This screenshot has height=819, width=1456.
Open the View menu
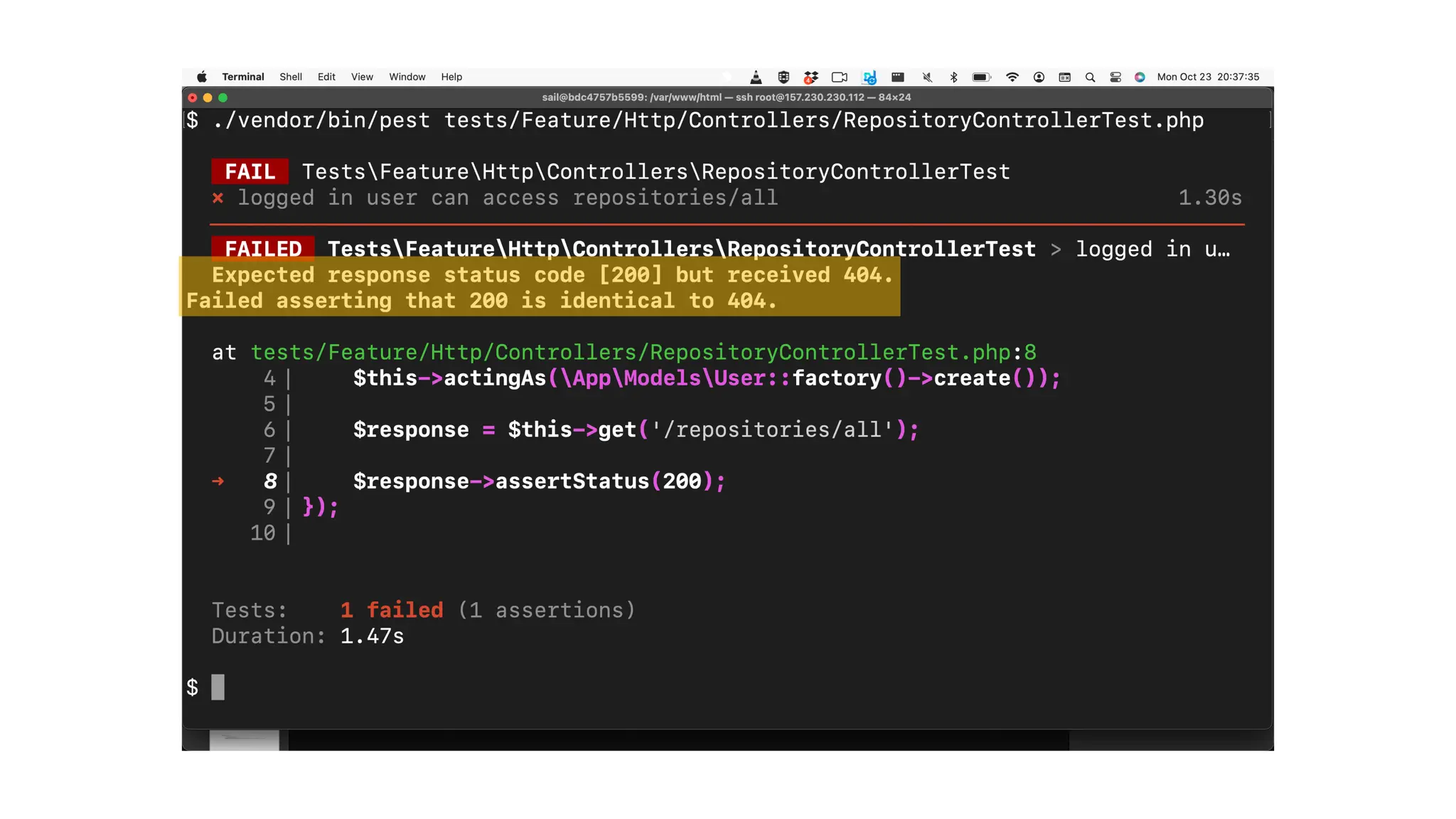pyautogui.click(x=362, y=77)
